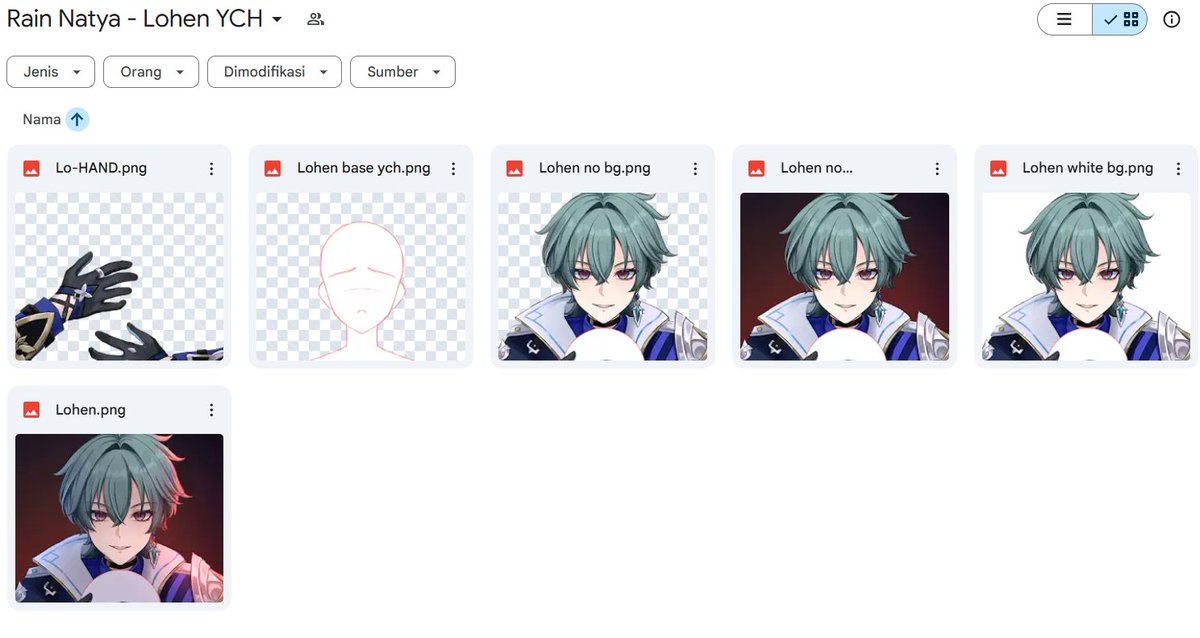Screen dimensions: 1200x638
Task: Open more actions for Lohen white bg.png
Action: click(x=1179, y=169)
